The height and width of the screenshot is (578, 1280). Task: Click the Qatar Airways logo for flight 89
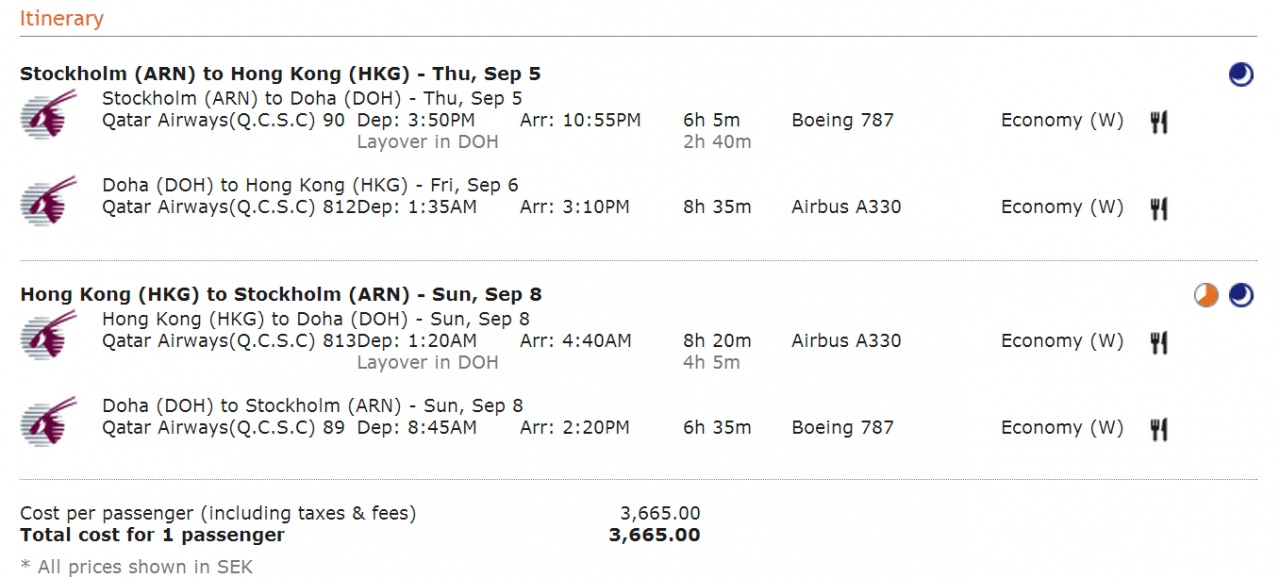49,422
